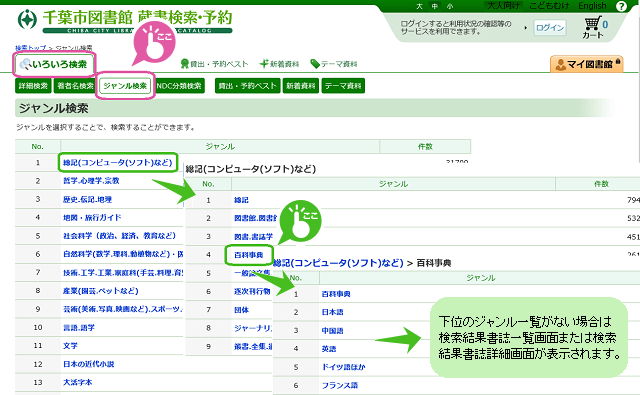Open テーマ資料 top menu link

click(334, 64)
